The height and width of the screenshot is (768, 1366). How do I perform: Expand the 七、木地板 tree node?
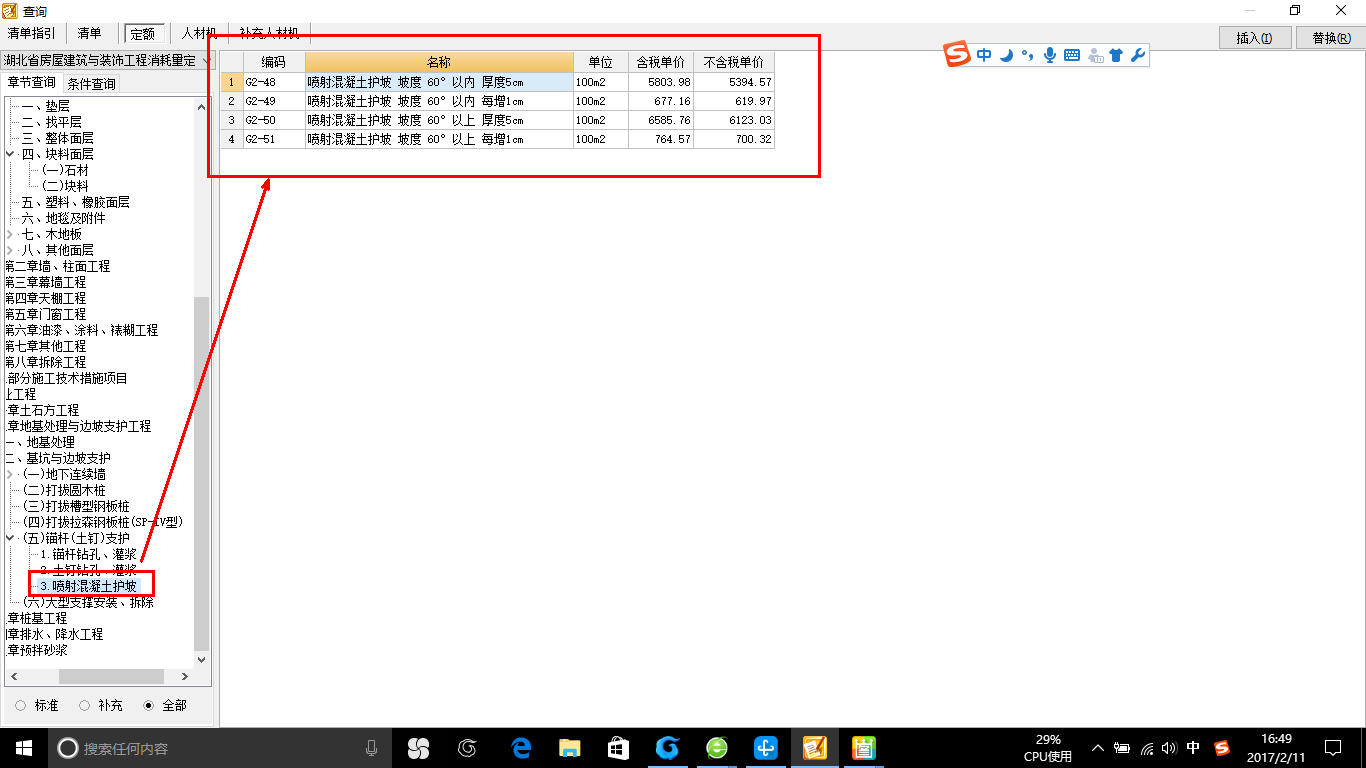coord(10,234)
